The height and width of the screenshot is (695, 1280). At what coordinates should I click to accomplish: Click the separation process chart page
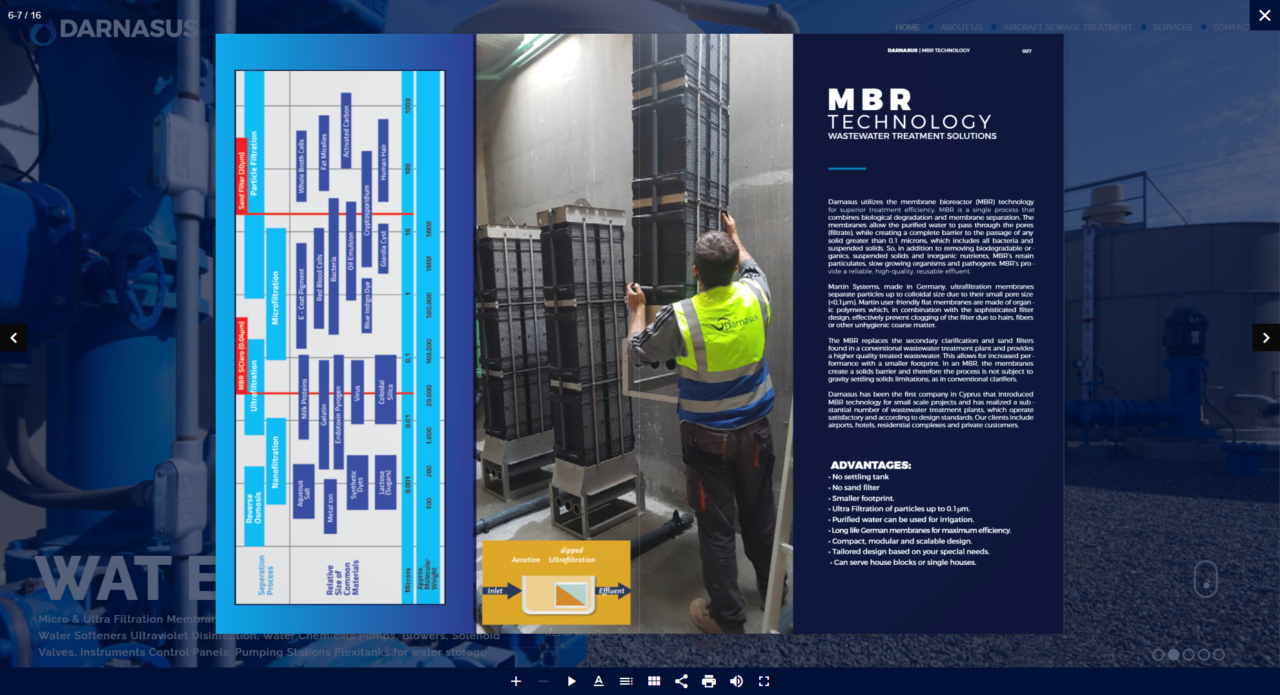coord(340,338)
